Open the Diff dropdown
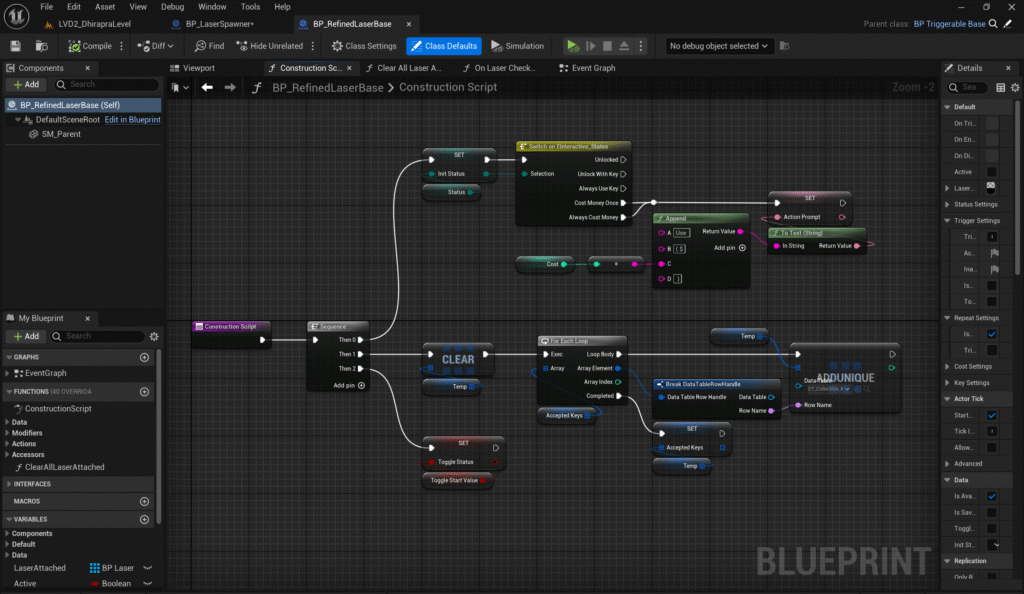 click(x=155, y=46)
